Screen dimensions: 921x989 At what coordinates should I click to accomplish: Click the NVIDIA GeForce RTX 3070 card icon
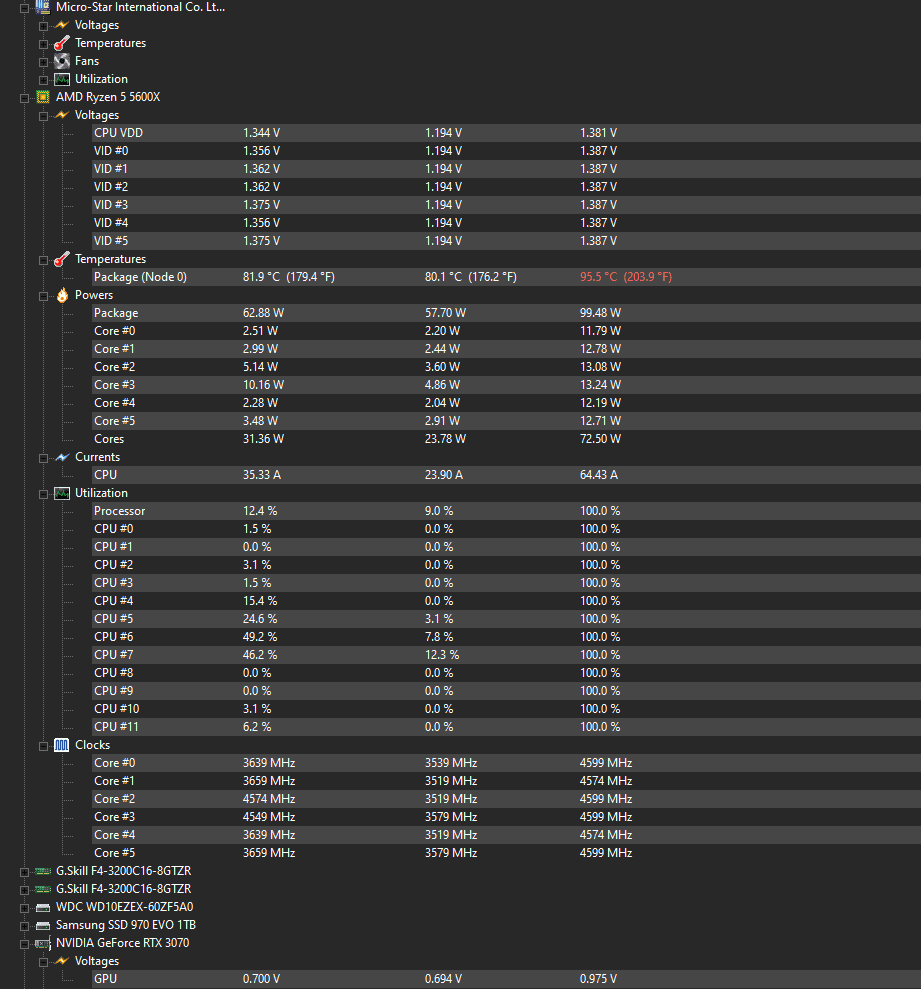pos(42,944)
